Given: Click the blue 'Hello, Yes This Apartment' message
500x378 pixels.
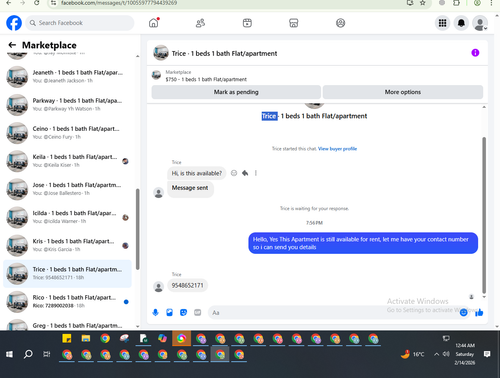Looking at the screenshot, I should [x=363, y=243].
